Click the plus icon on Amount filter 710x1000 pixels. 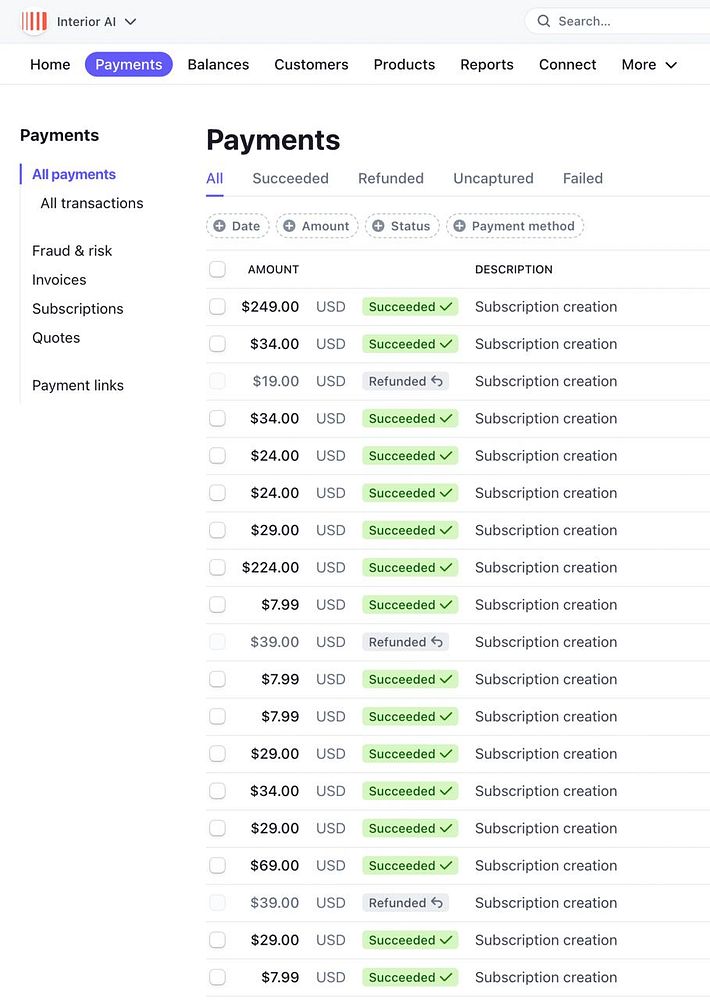[x=289, y=226]
